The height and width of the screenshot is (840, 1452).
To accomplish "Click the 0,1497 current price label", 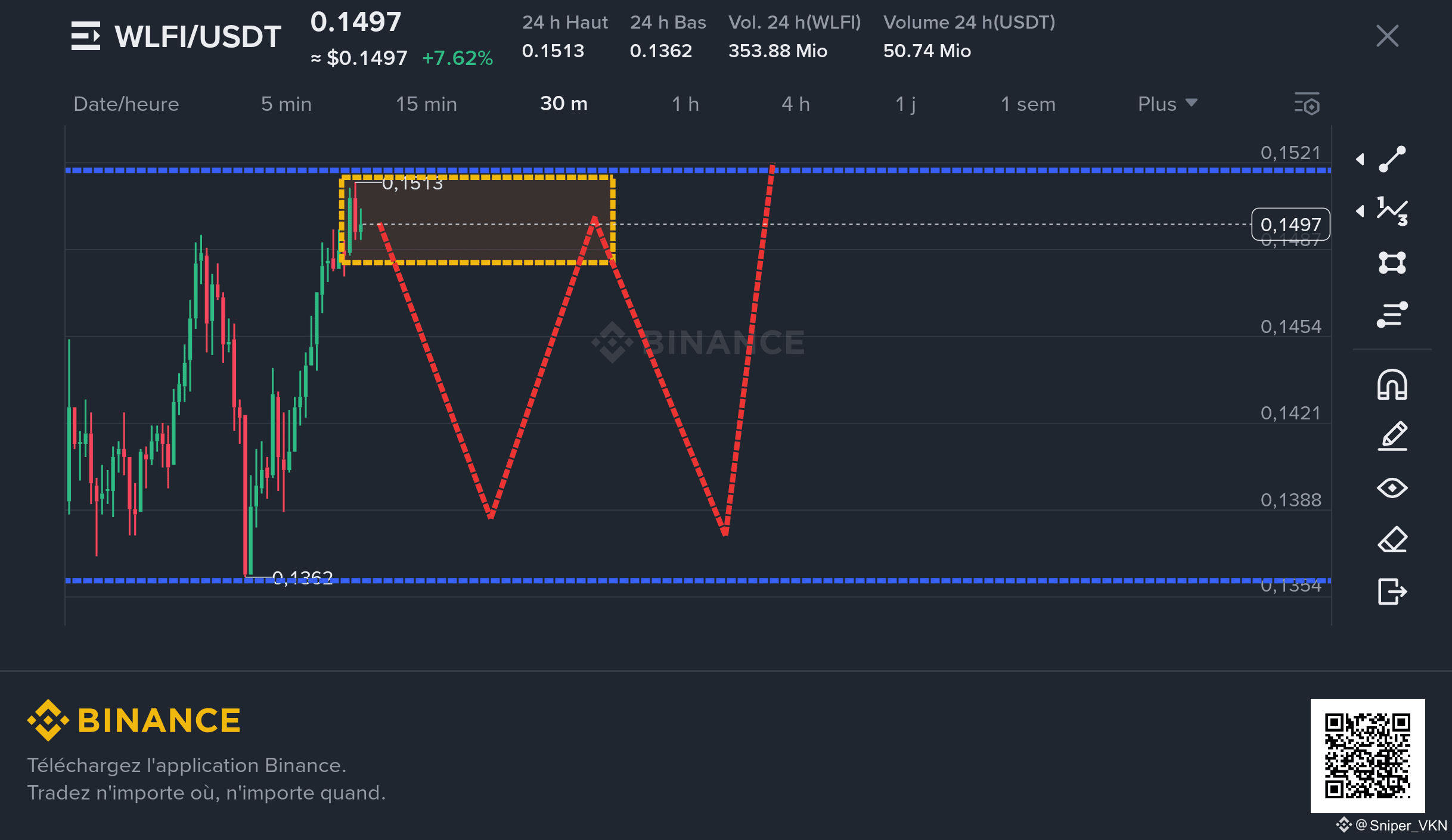I will [1290, 225].
